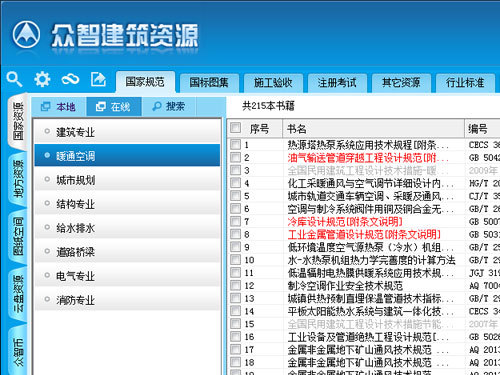
Task: Click the magnifier search icon in toolbar
Action: click(14, 79)
